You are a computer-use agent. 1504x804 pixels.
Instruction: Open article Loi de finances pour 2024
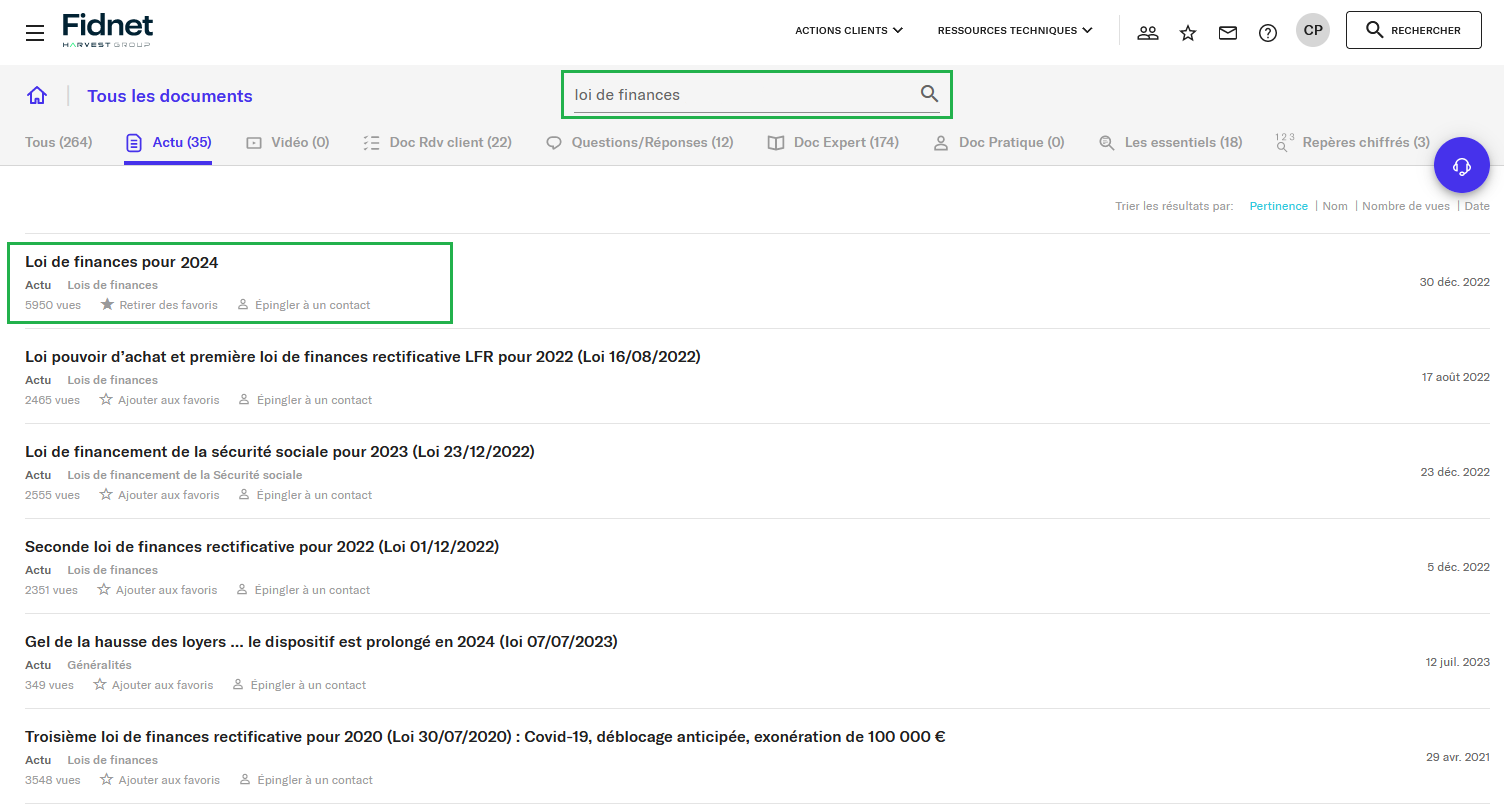[x=121, y=263]
